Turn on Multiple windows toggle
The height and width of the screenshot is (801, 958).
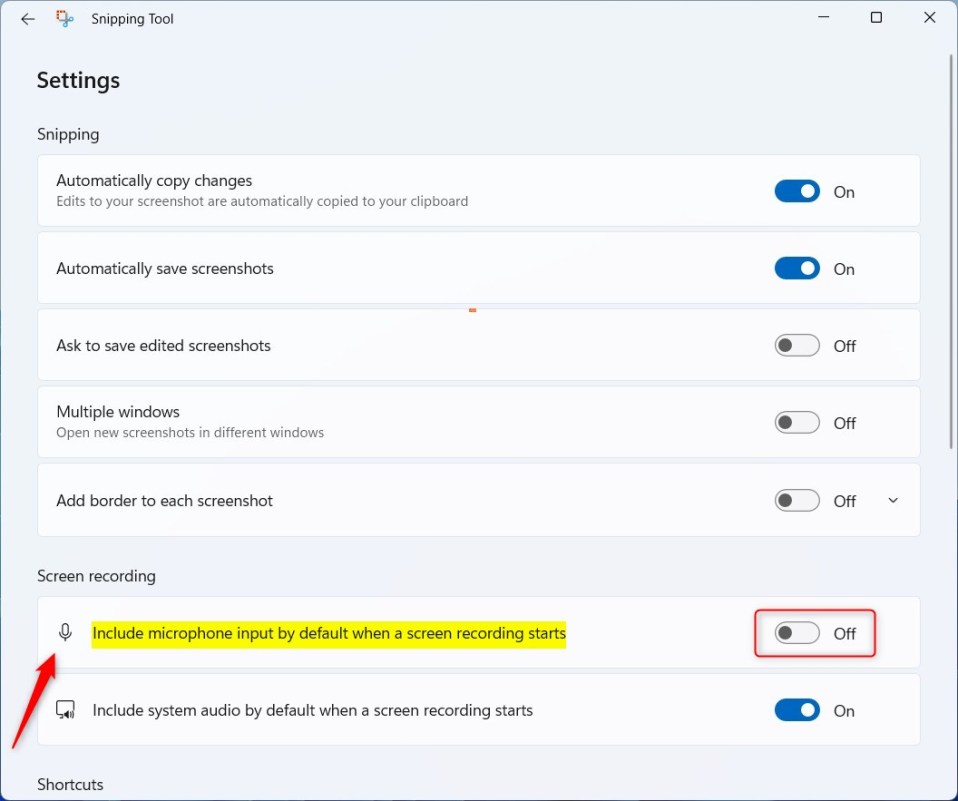click(797, 422)
